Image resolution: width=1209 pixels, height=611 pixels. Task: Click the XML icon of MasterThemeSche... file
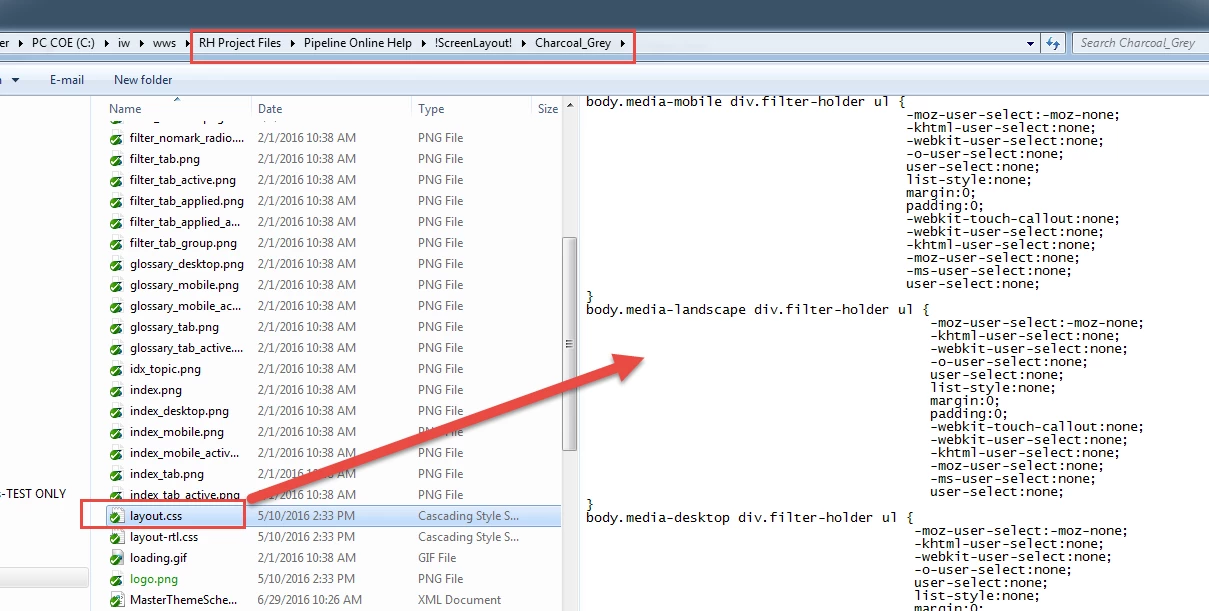[116, 600]
